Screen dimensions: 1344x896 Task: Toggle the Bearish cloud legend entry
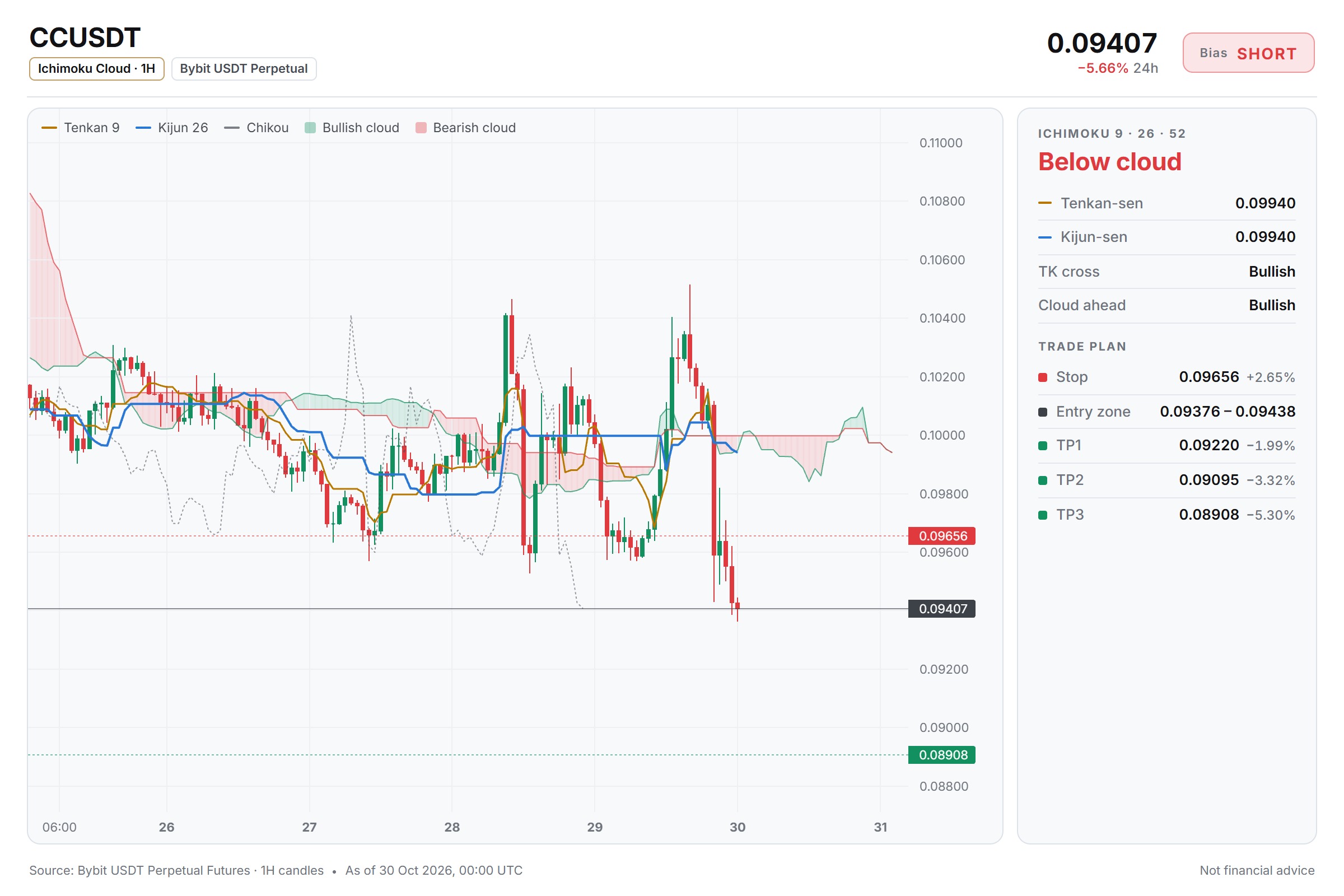point(466,128)
